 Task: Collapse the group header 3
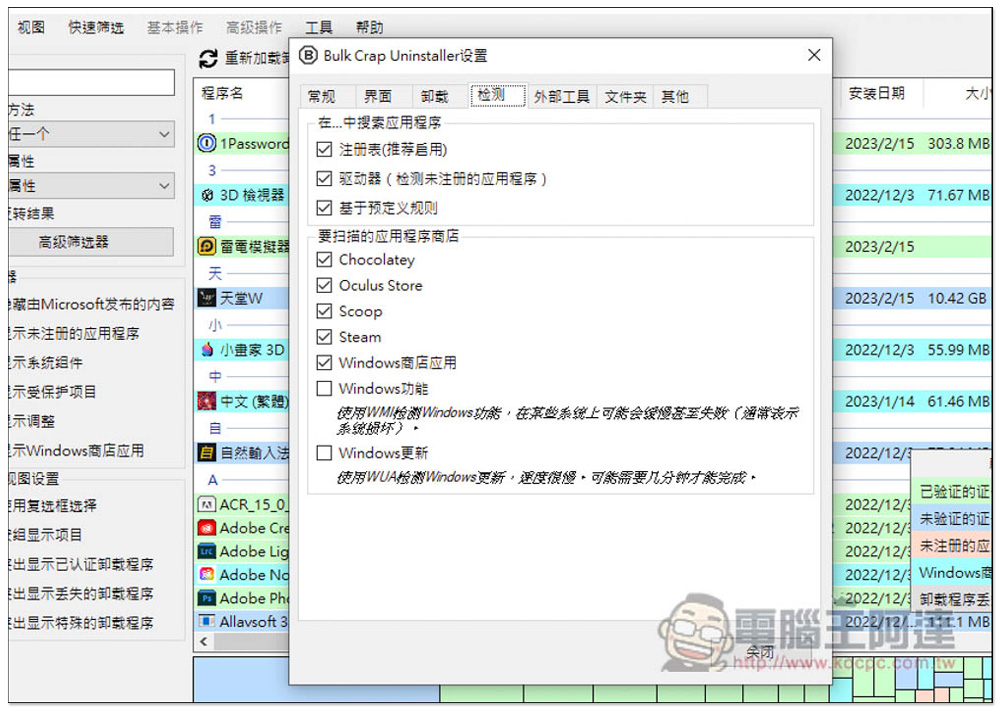point(212,170)
